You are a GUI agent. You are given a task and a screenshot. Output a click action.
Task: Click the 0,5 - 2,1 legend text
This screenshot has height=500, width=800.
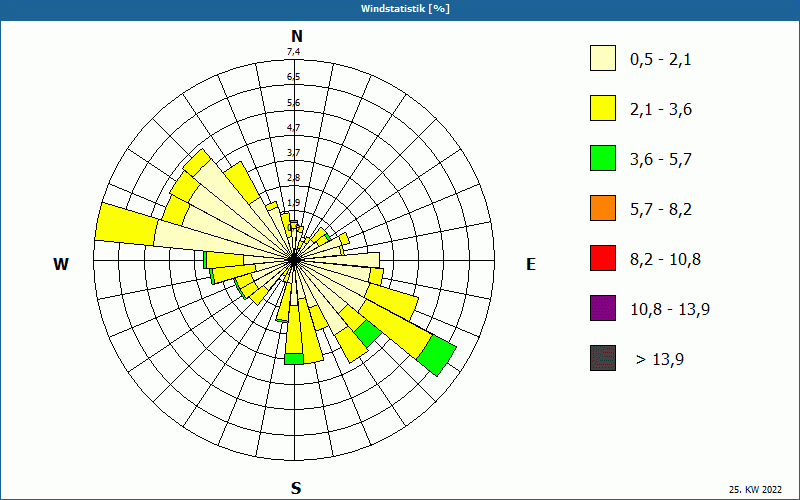(661, 60)
